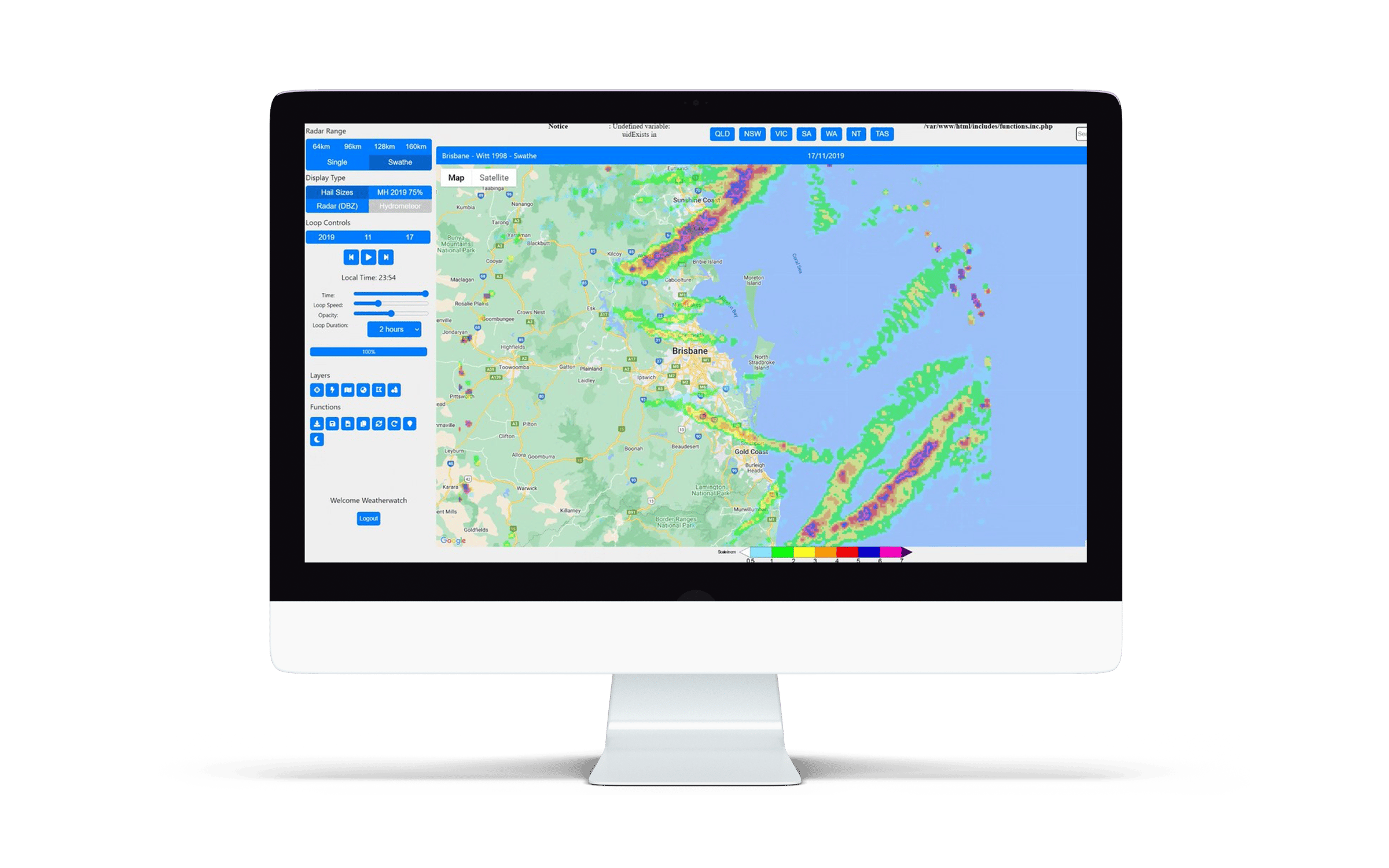Click the location pin function icon
Viewport: 1389px width, 868px height.
tap(409, 423)
